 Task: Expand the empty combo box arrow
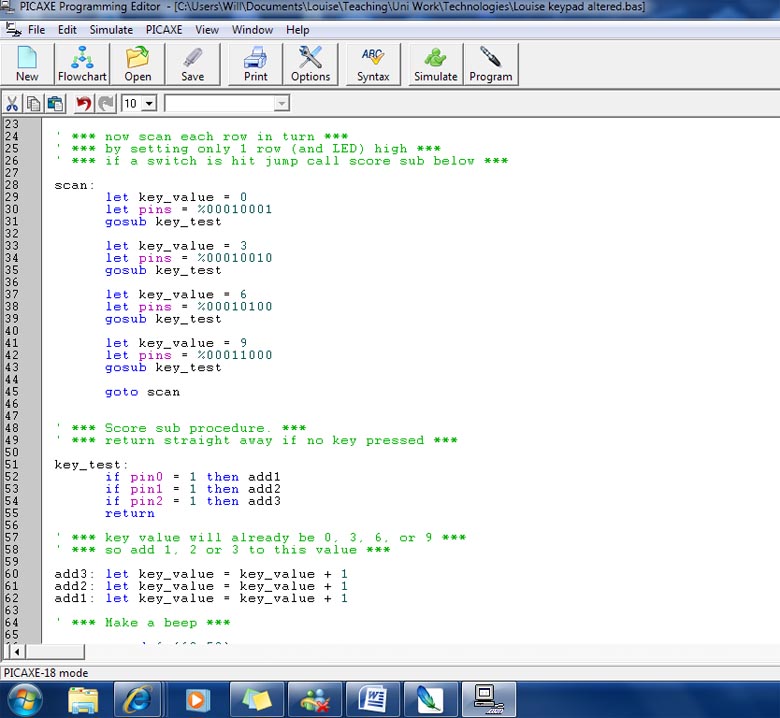coord(282,103)
